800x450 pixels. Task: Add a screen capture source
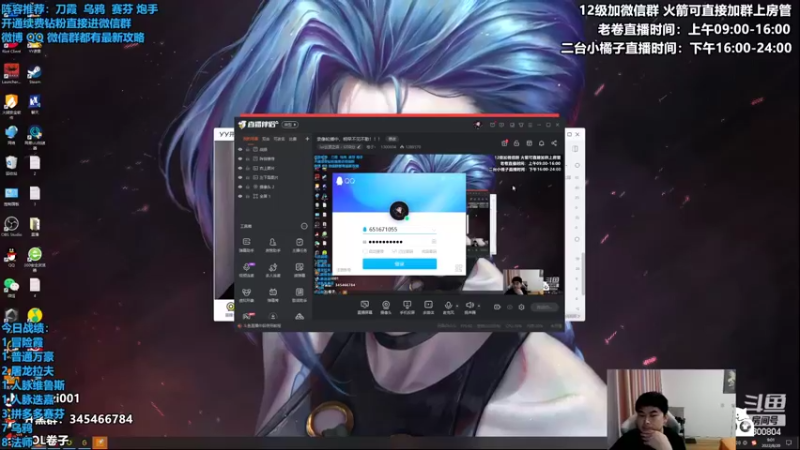(x=364, y=307)
